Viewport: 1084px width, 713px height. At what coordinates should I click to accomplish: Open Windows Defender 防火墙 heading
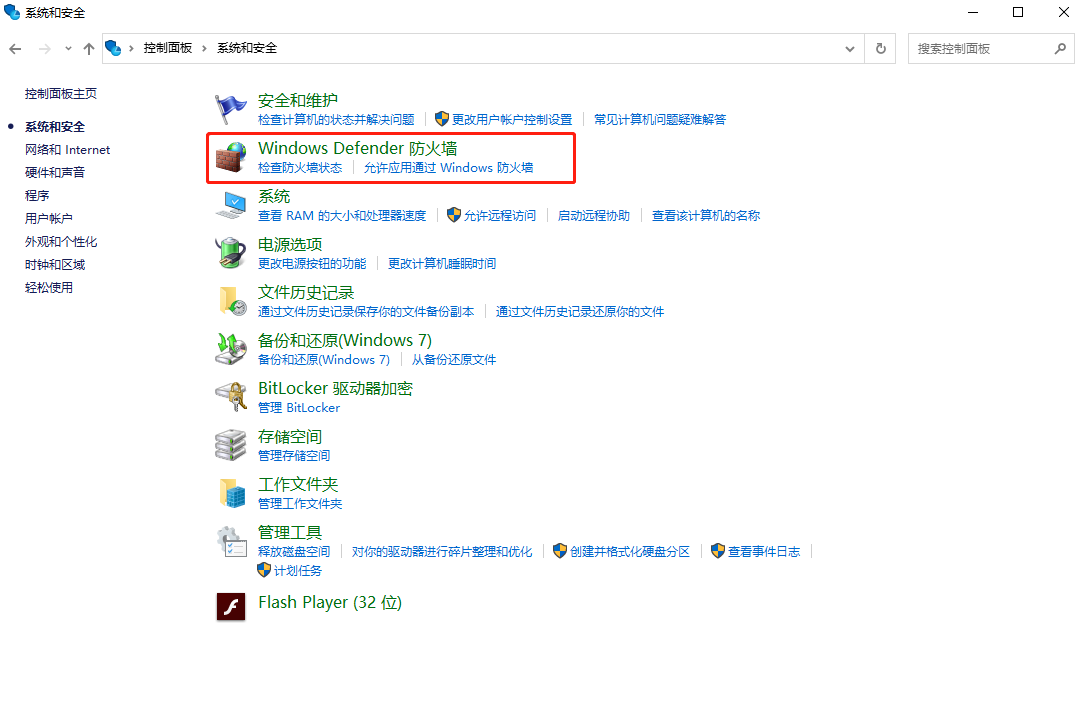[x=357, y=148]
